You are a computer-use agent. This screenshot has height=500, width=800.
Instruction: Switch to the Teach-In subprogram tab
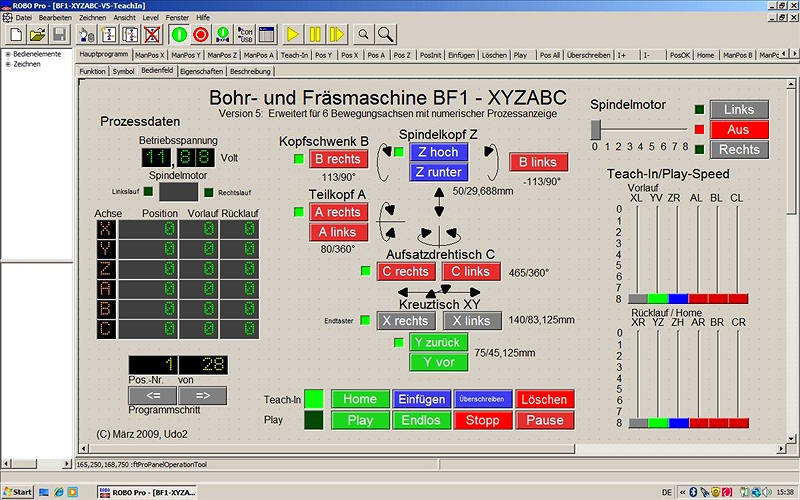[x=294, y=55]
